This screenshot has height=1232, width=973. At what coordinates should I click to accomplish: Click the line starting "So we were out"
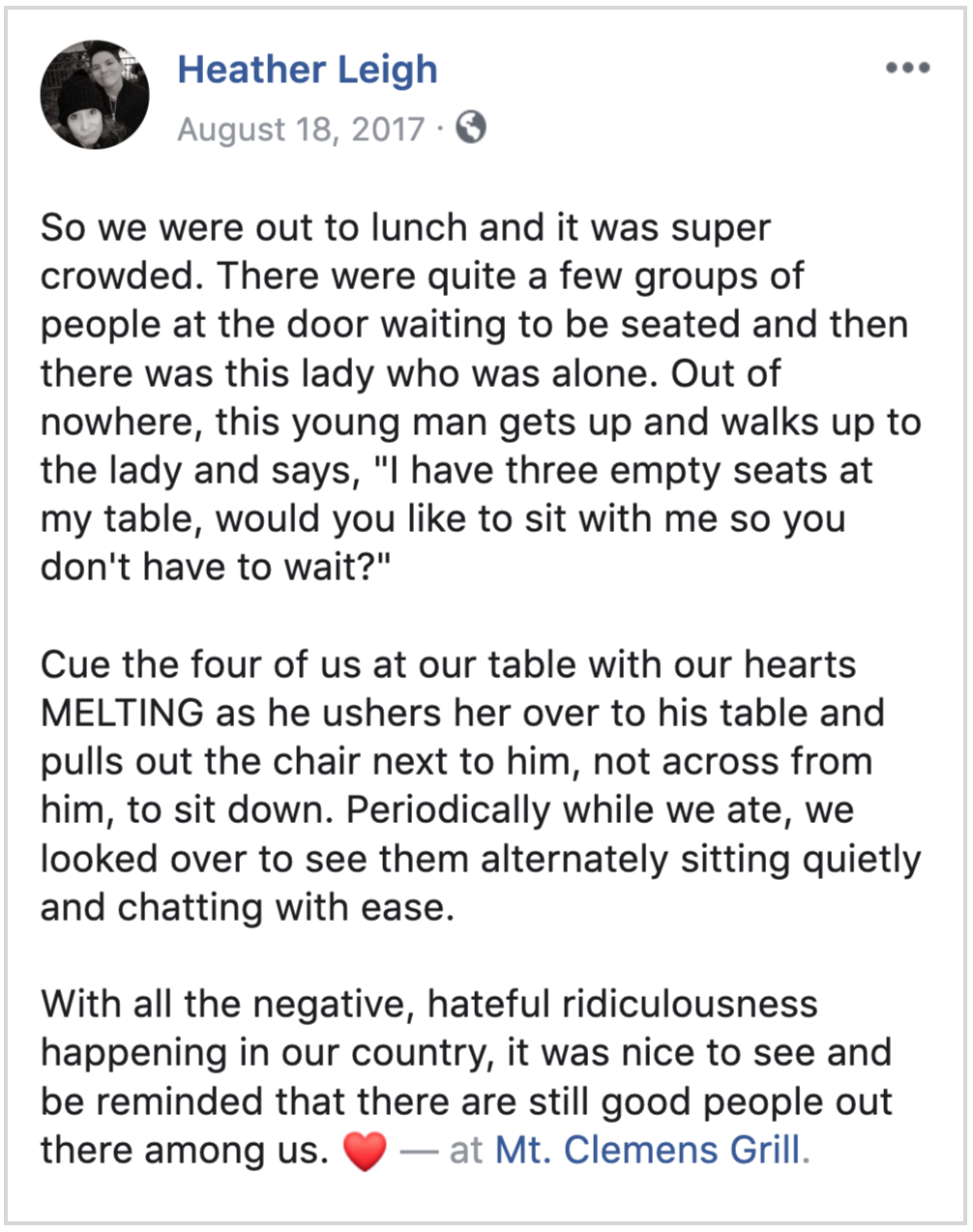pyautogui.click(x=405, y=228)
